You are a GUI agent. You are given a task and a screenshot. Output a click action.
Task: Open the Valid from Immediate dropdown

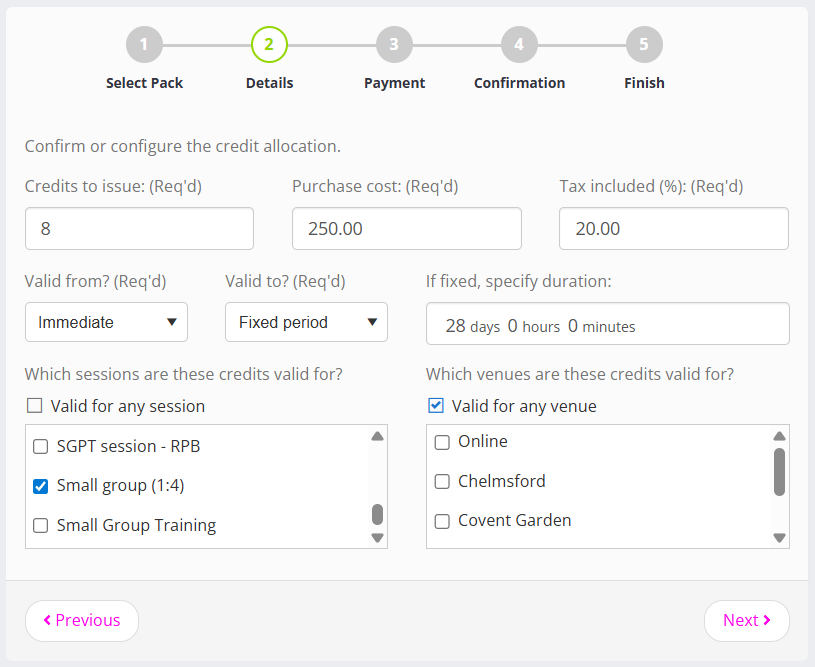click(x=106, y=322)
